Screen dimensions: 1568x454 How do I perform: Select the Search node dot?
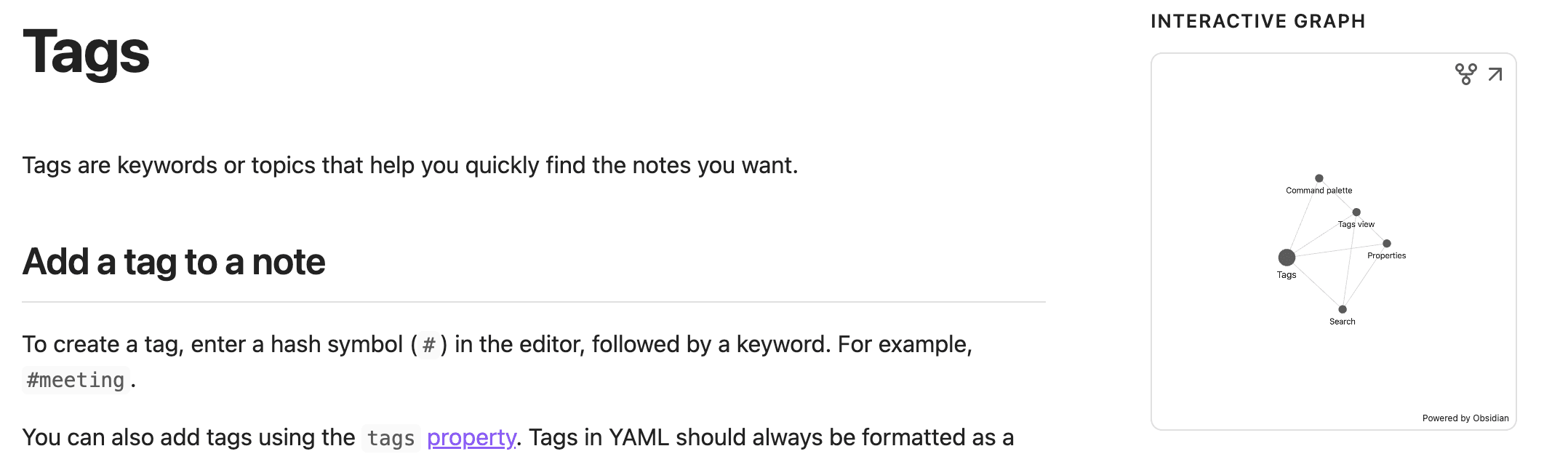(x=1343, y=309)
